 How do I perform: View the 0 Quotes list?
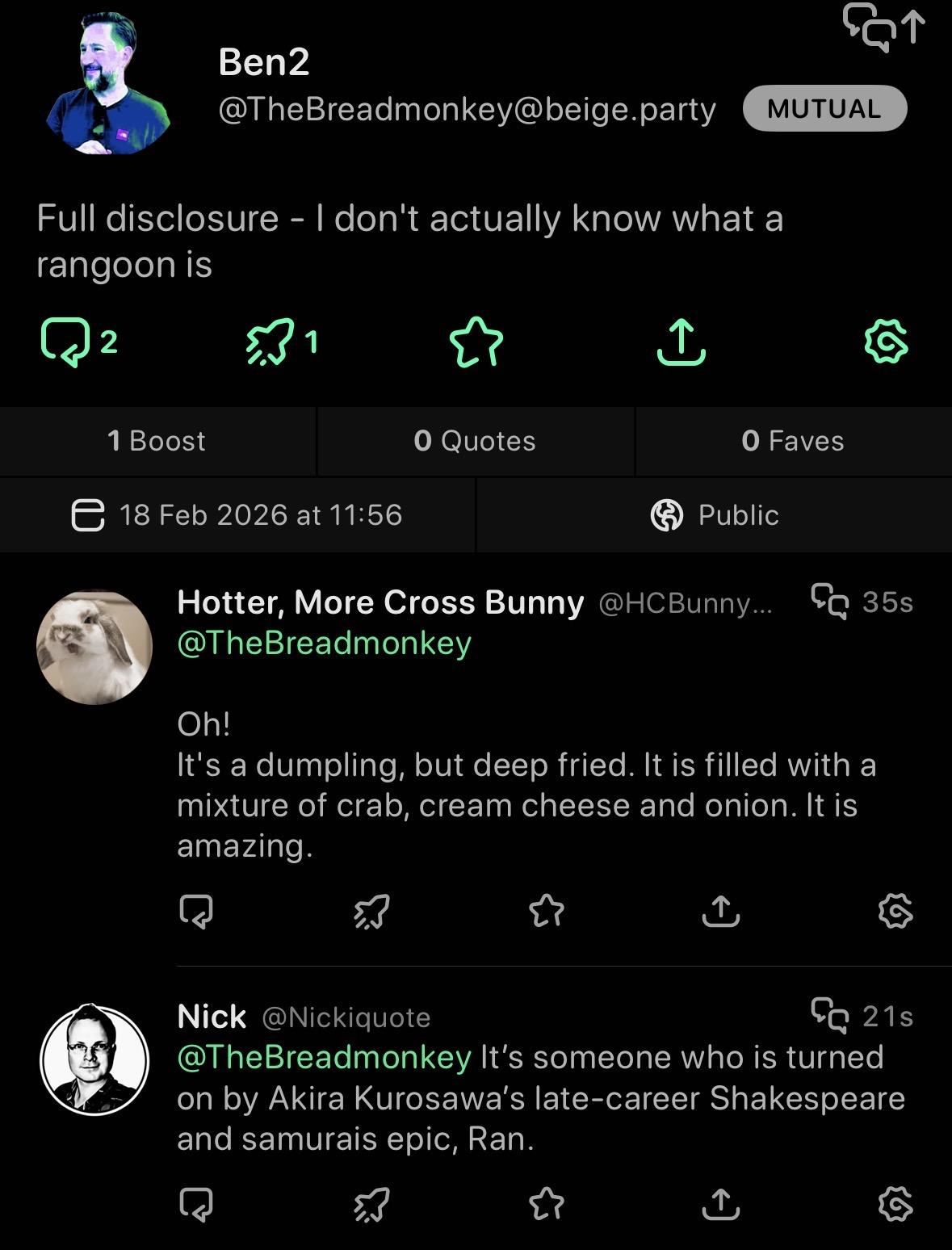[x=475, y=441]
